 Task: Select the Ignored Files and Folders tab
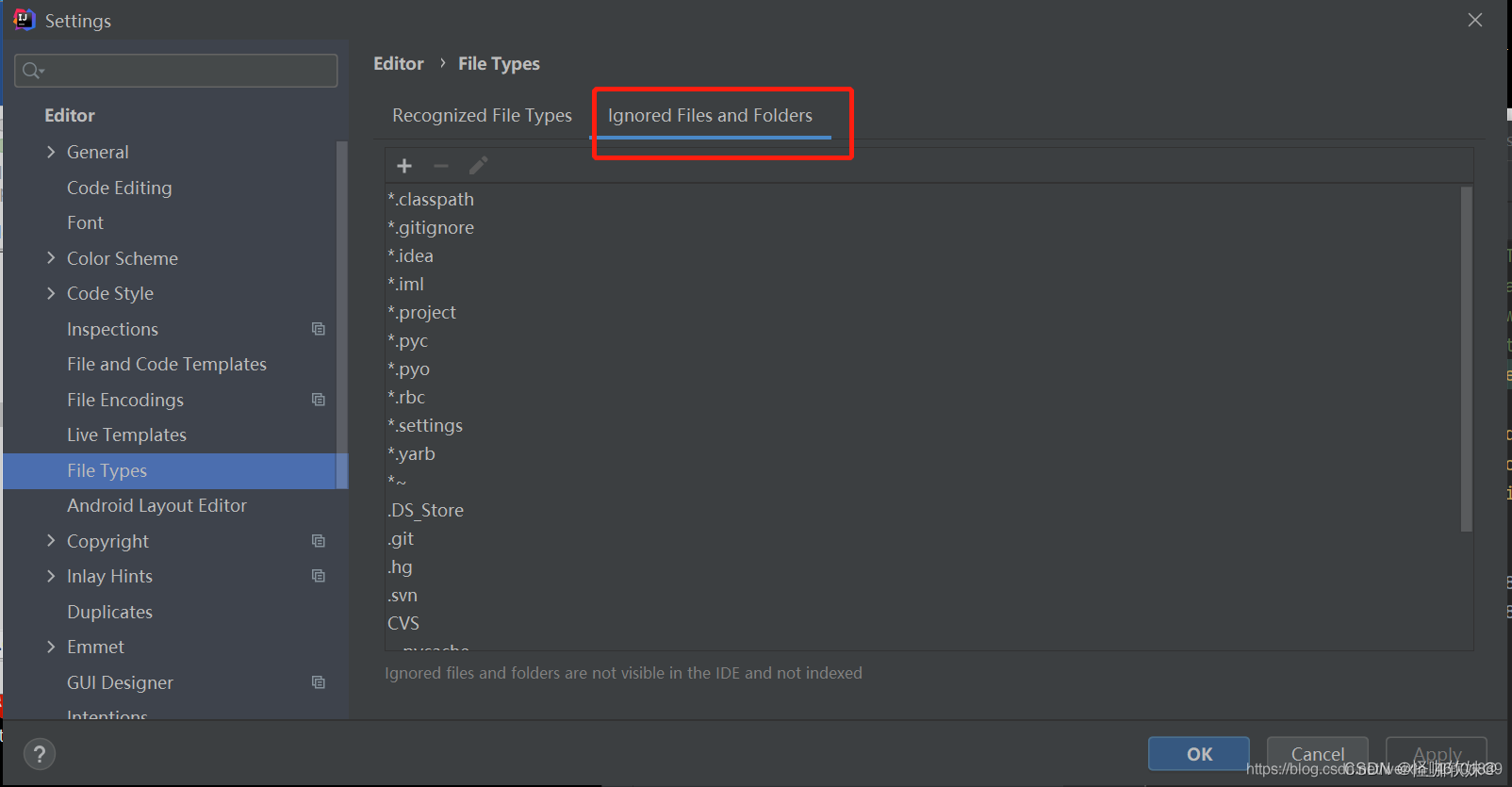(710, 115)
